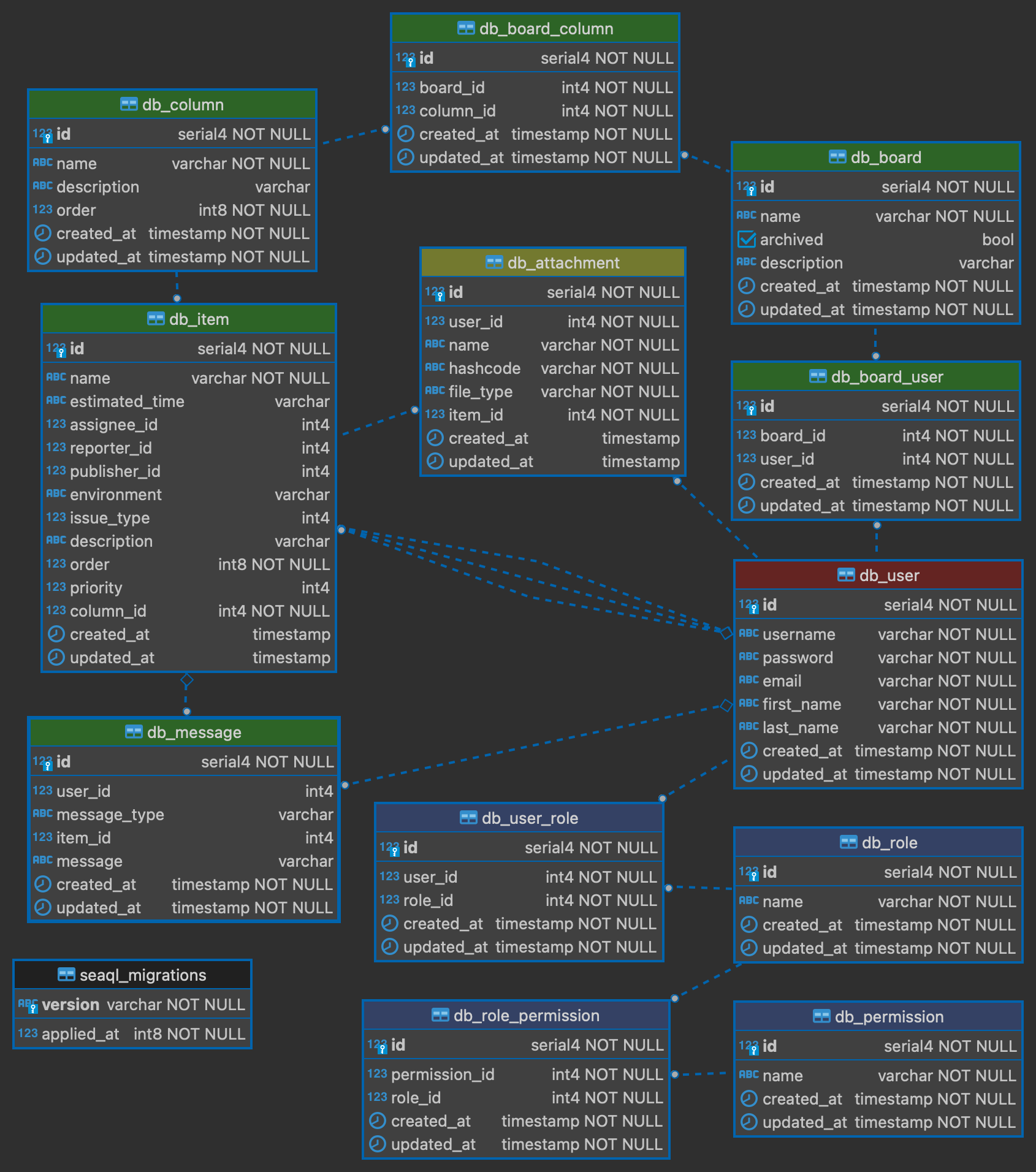Click the table icon beside db_board_user title
This screenshot has width=1036, height=1172.
818,377
